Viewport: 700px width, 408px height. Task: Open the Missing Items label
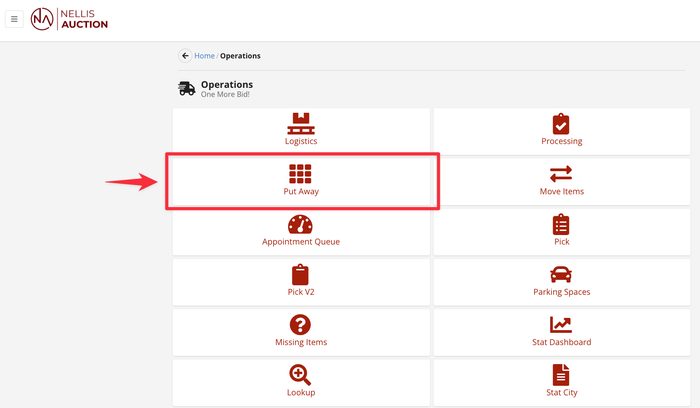point(301,342)
